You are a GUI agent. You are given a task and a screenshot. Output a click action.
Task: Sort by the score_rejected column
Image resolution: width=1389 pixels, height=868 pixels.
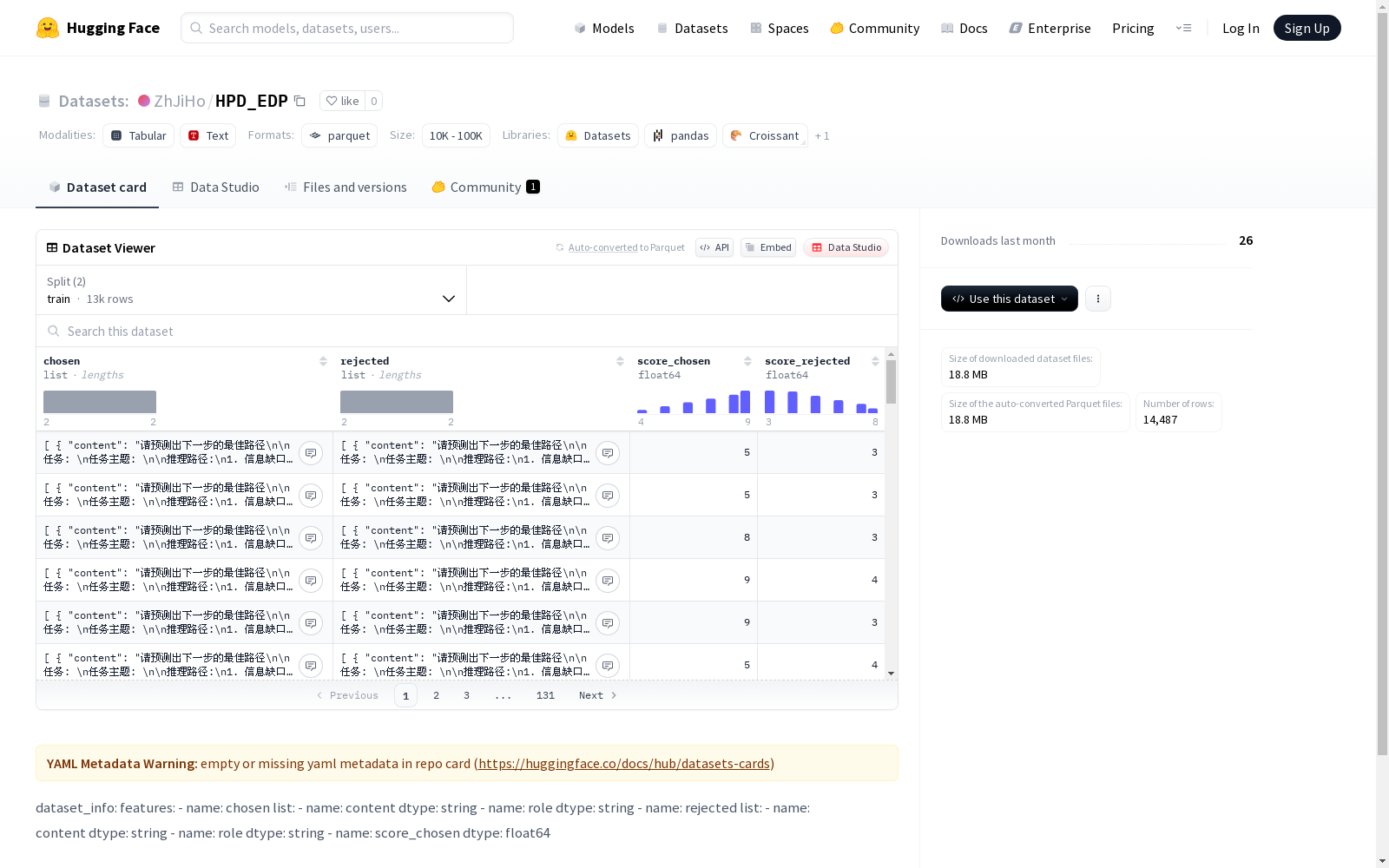(875, 361)
